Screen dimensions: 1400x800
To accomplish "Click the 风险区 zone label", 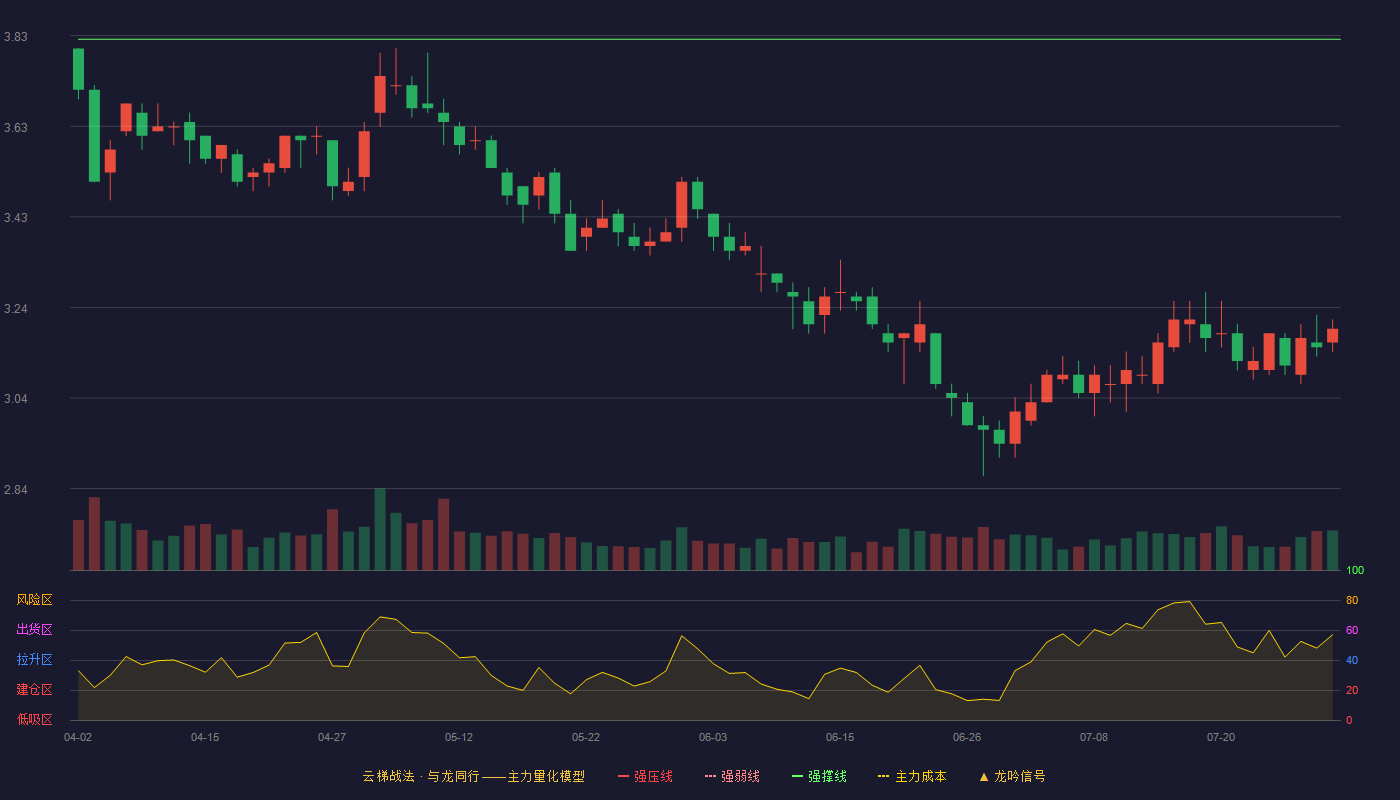I will (34, 600).
